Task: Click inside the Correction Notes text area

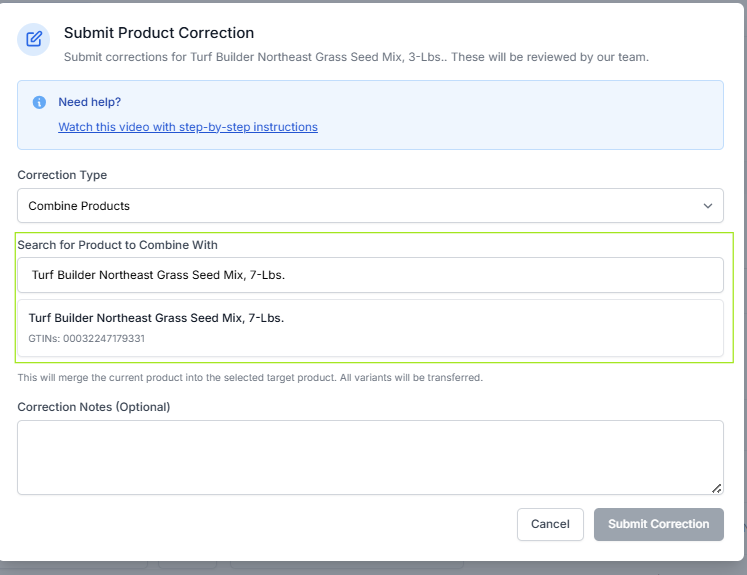Action: tap(370, 457)
